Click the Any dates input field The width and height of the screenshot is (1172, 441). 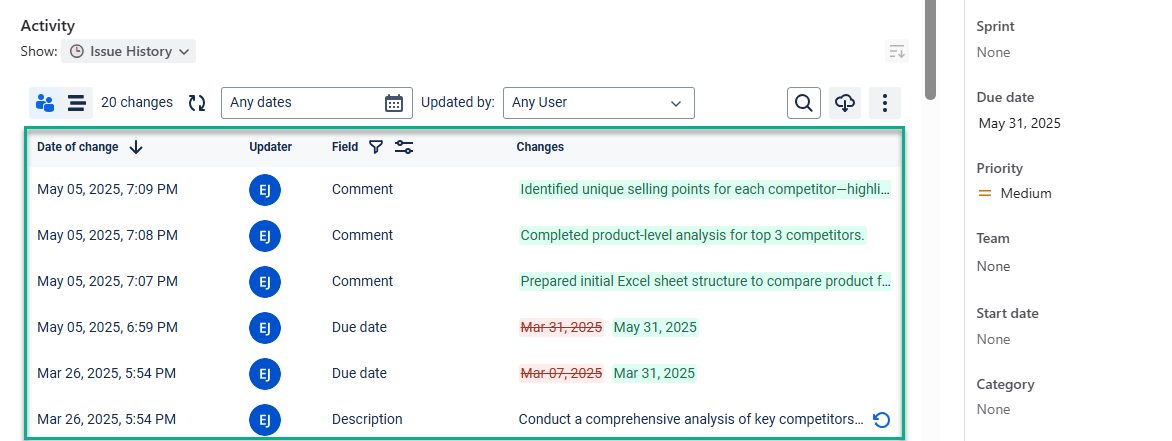click(300, 102)
